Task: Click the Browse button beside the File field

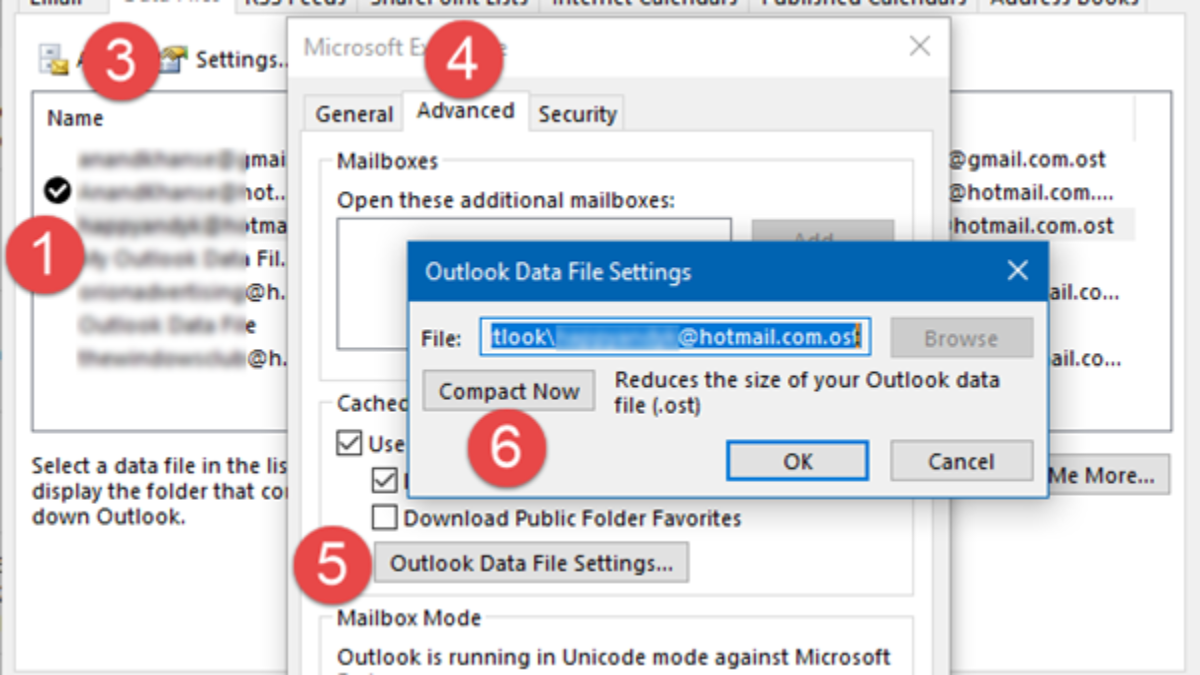Action: coord(961,338)
